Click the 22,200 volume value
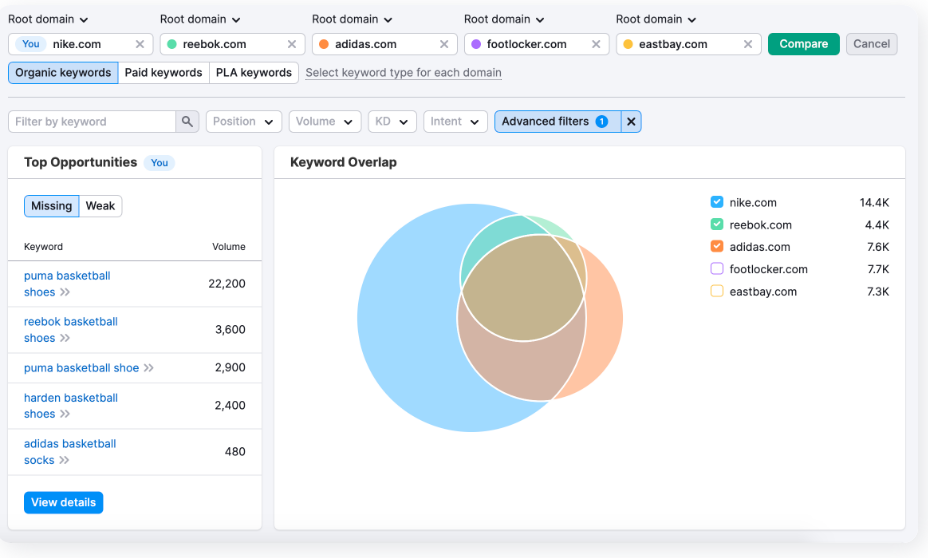Image resolution: width=928 pixels, height=558 pixels. (227, 284)
